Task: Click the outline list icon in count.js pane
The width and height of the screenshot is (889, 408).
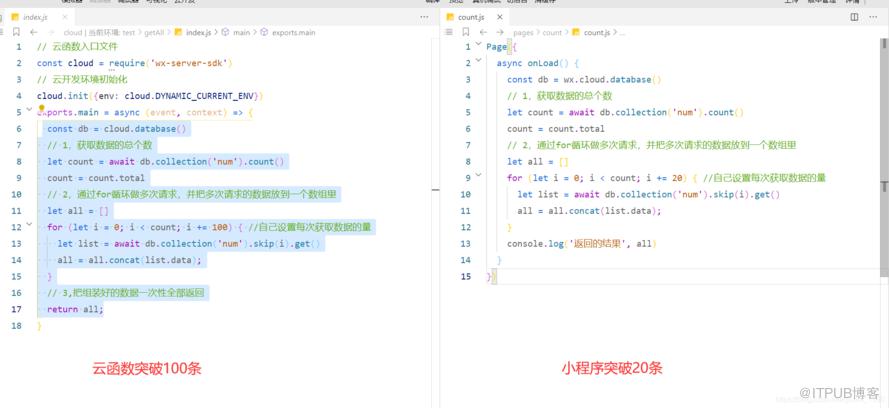Action: [x=451, y=32]
